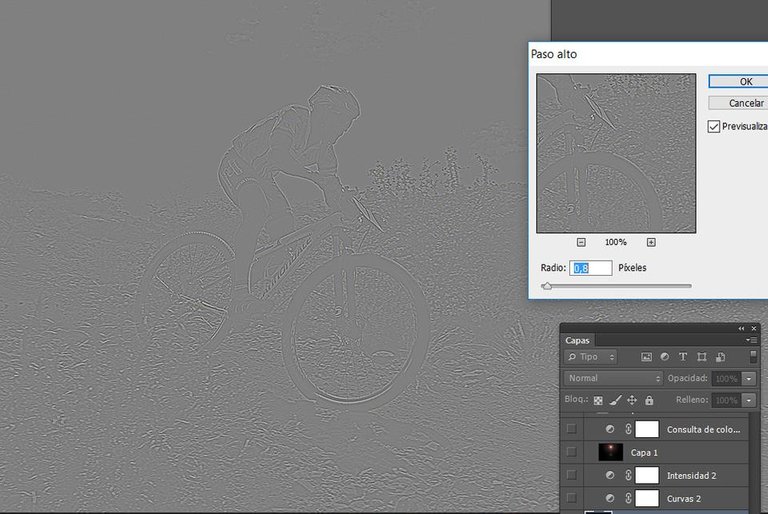This screenshot has height=514, width=768.
Task: Toggle the Previsualizar checkbox
Action: 713,127
